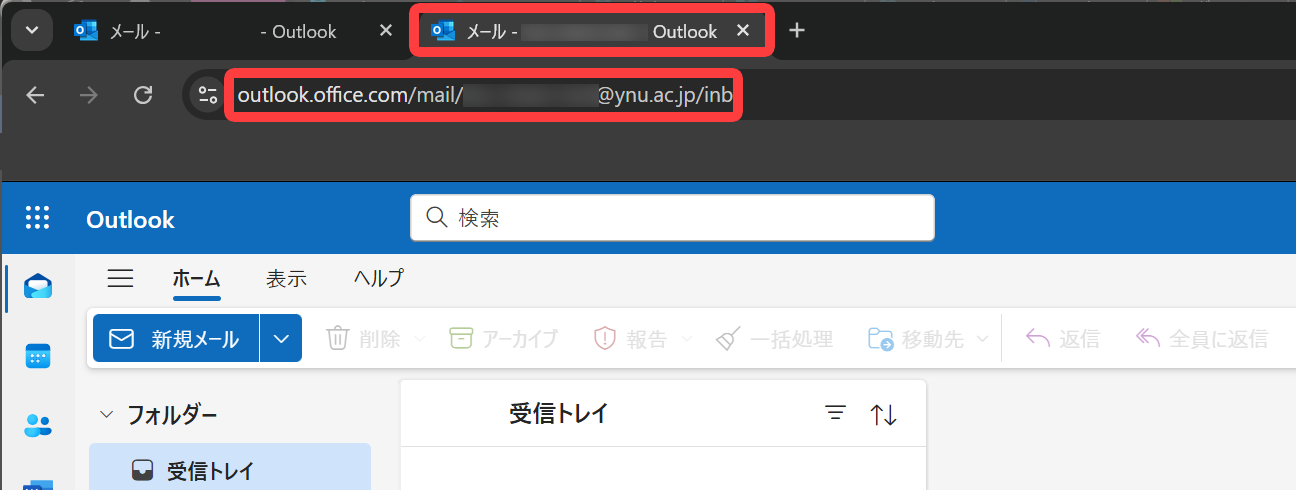Expand the 報告 dropdown chevron
The image size is (1296, 490).
coord(687,340)
